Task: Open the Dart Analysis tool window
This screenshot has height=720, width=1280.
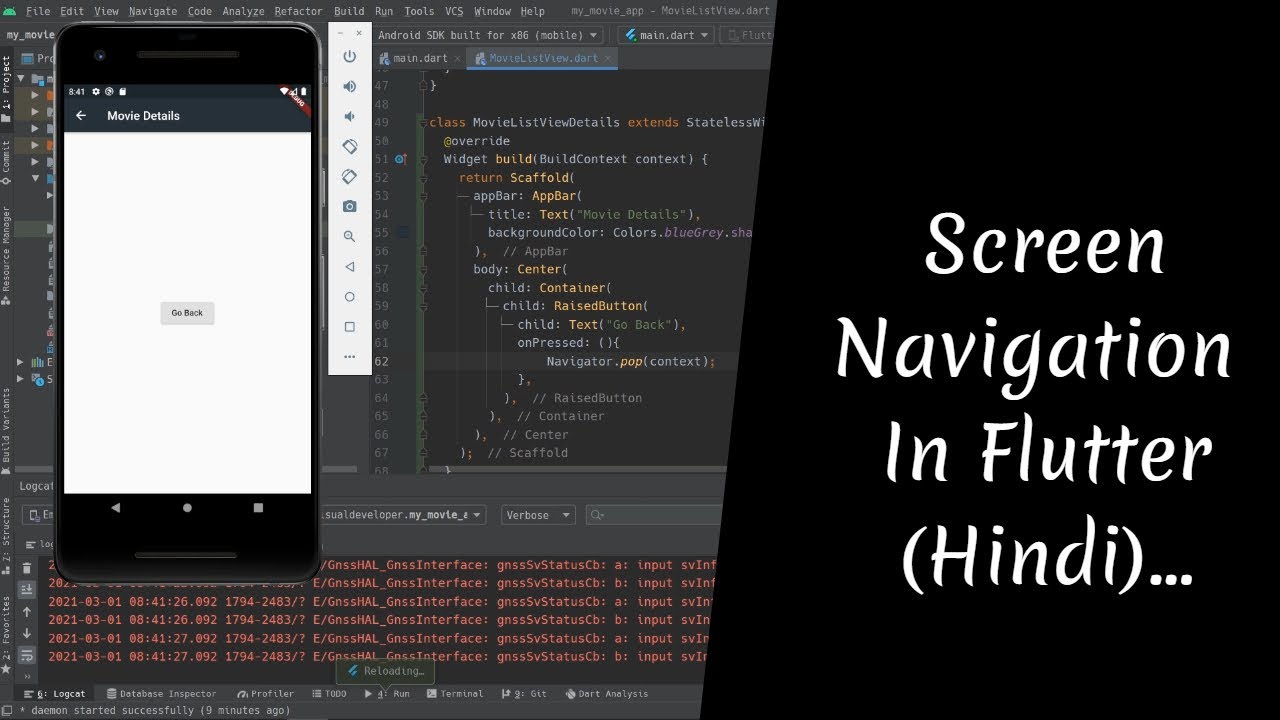Action: point(606,693)
